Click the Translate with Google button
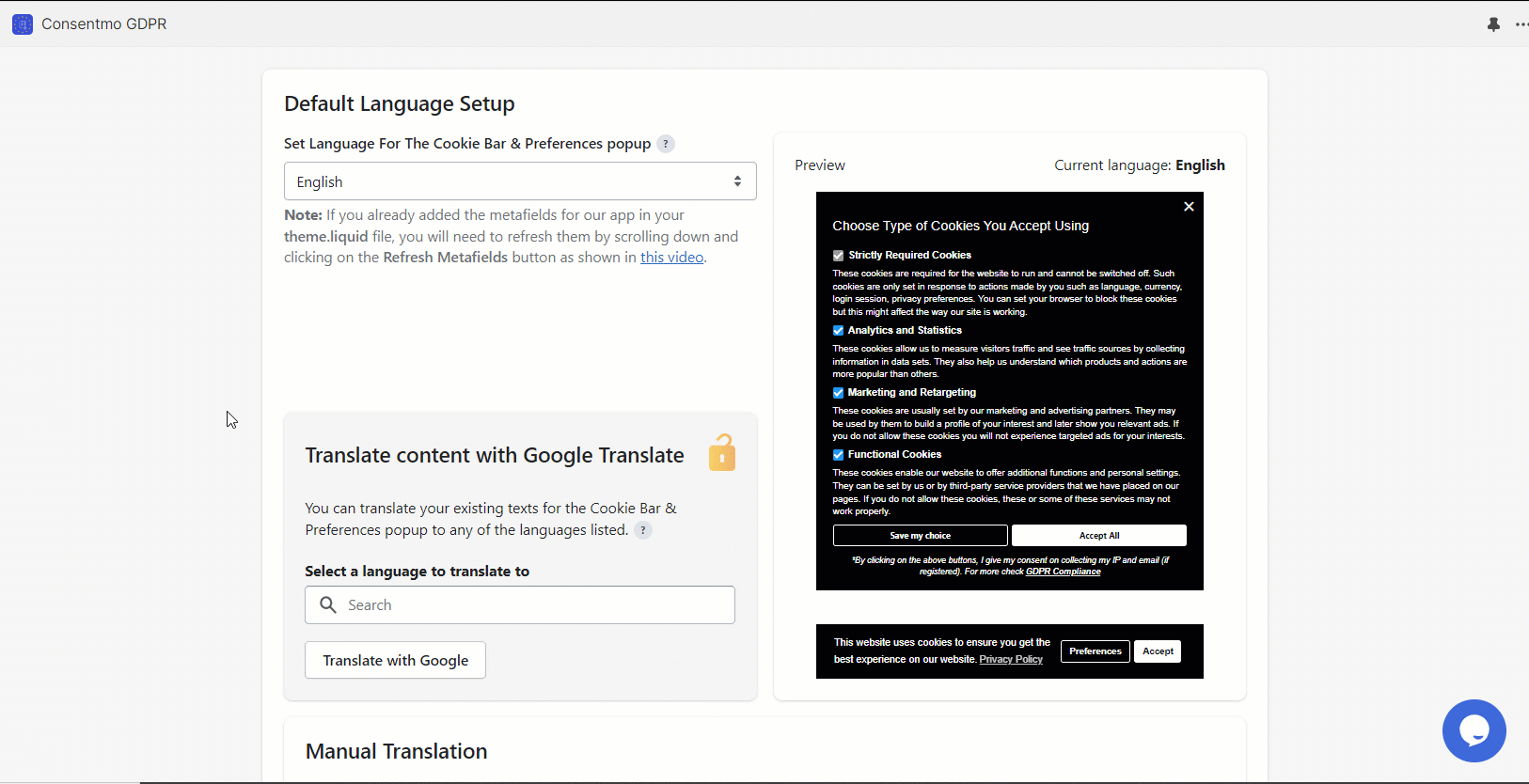This screenshot has height=784, width=1529. pyautogui.click(x=395, y=660)
